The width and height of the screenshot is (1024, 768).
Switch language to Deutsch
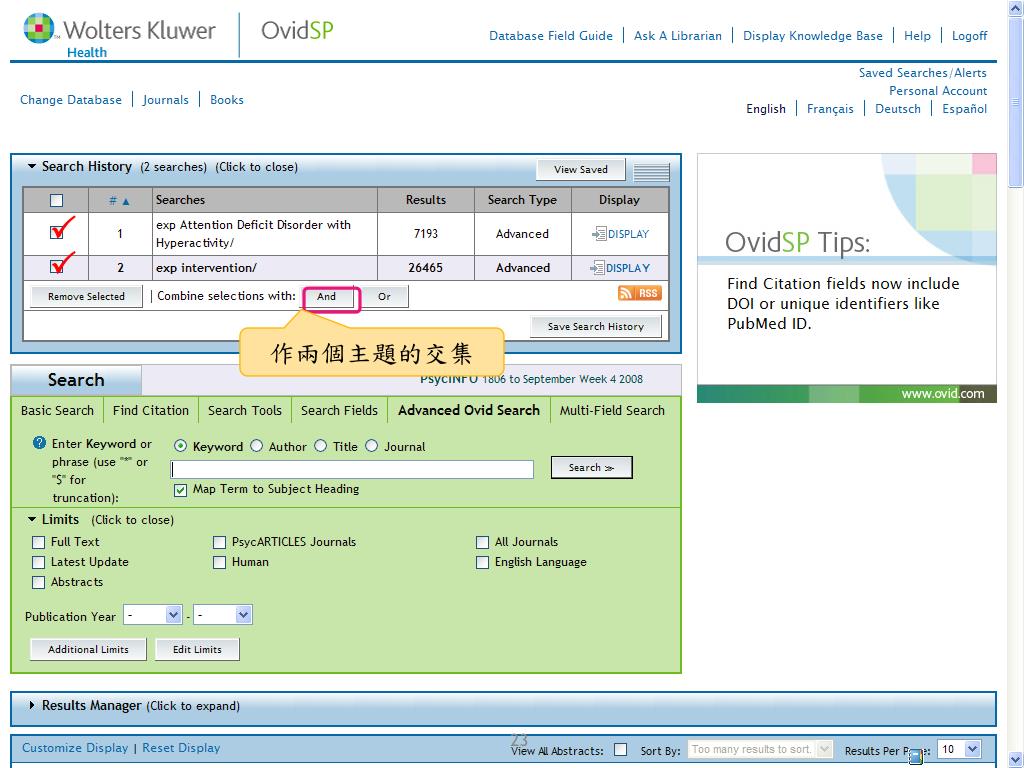pos(897,109)
